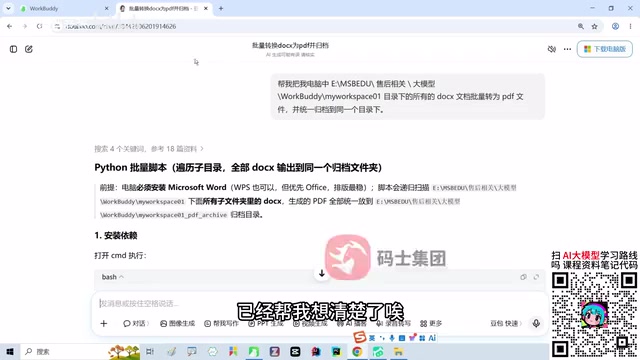Go back to previous page

[9, 26]
